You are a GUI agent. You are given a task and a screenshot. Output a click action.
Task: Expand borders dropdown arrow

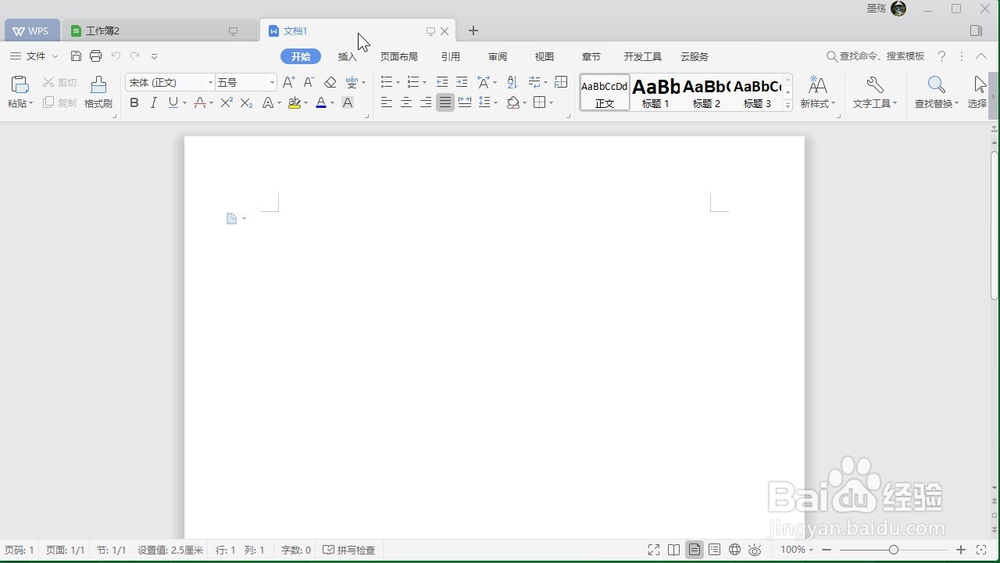[551, 103]
